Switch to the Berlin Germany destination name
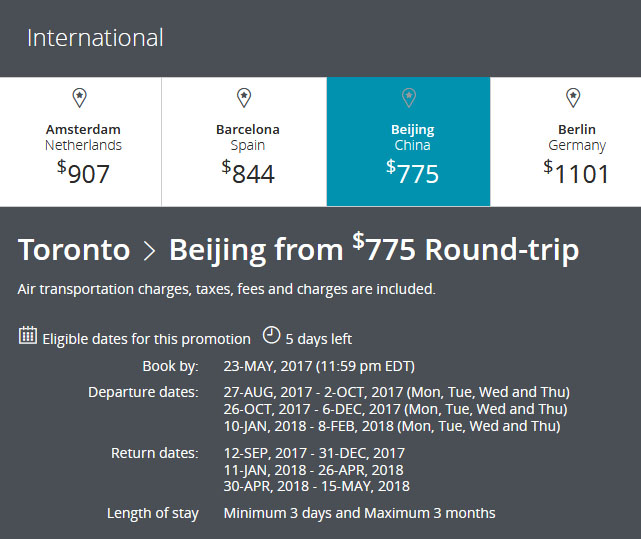 point(576,137)
